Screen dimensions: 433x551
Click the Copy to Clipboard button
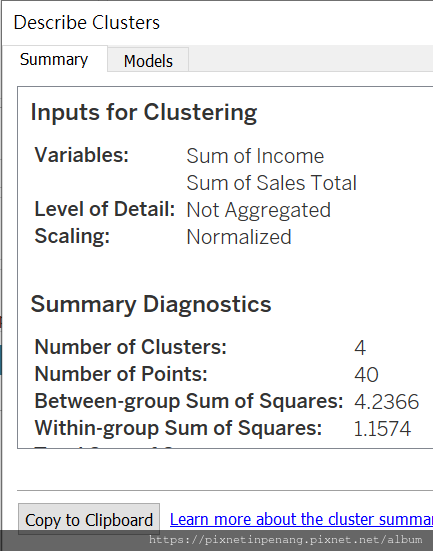(89, 520)
